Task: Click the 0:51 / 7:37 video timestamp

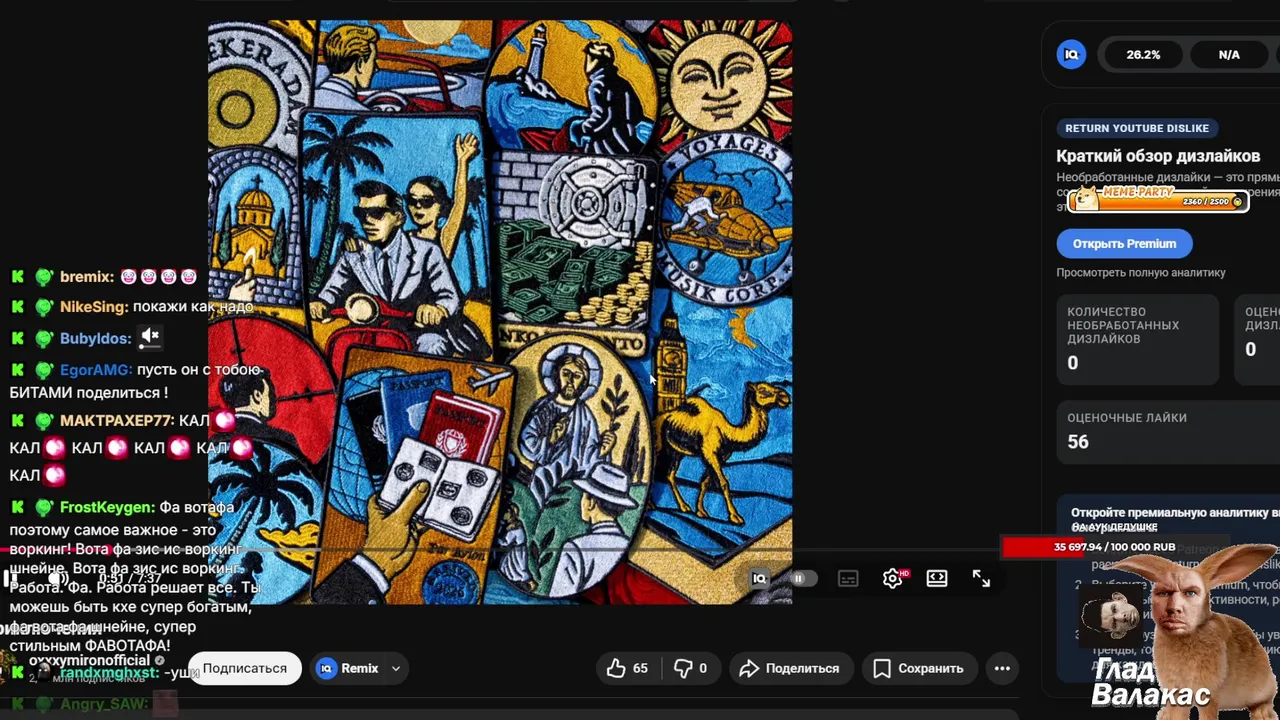Action: tap(130, 579)
